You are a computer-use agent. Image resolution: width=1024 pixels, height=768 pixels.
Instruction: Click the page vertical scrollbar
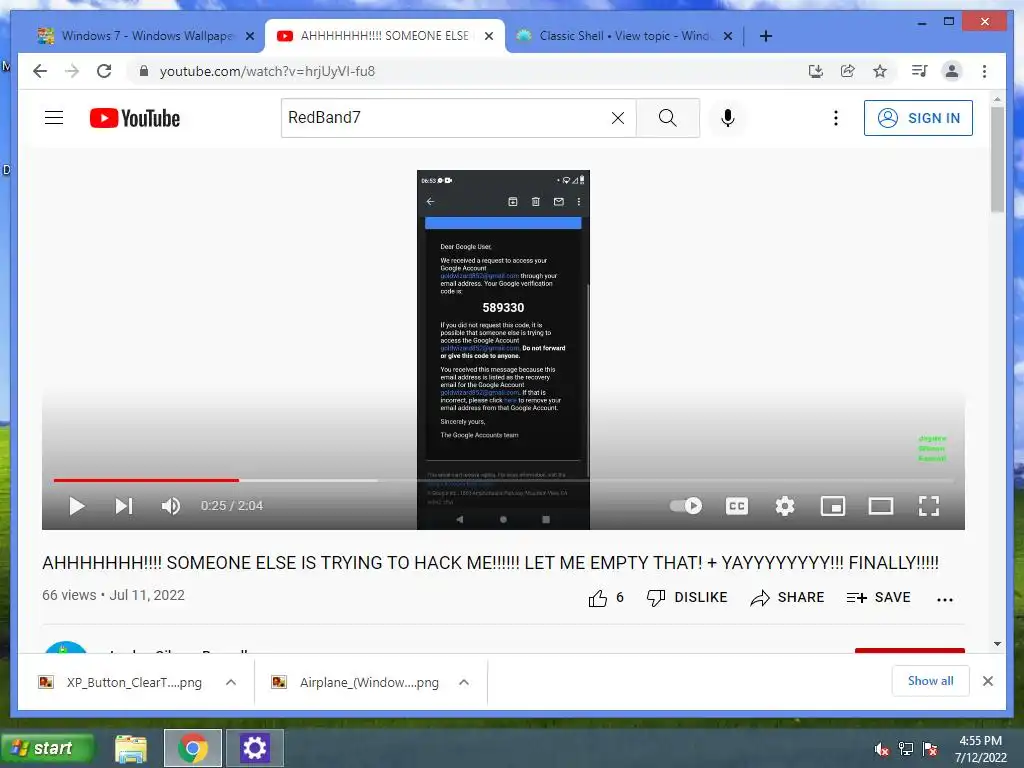[x=997, y=159]
